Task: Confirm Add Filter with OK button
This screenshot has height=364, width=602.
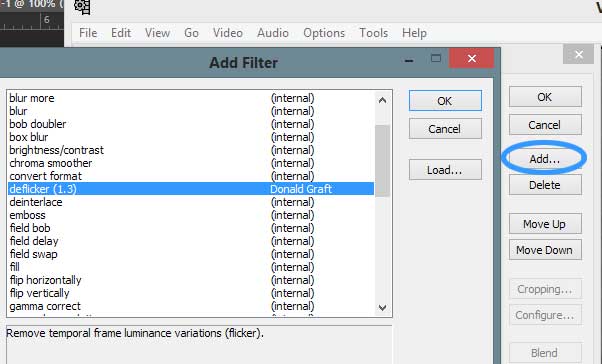Action: (x=445, y=101)
